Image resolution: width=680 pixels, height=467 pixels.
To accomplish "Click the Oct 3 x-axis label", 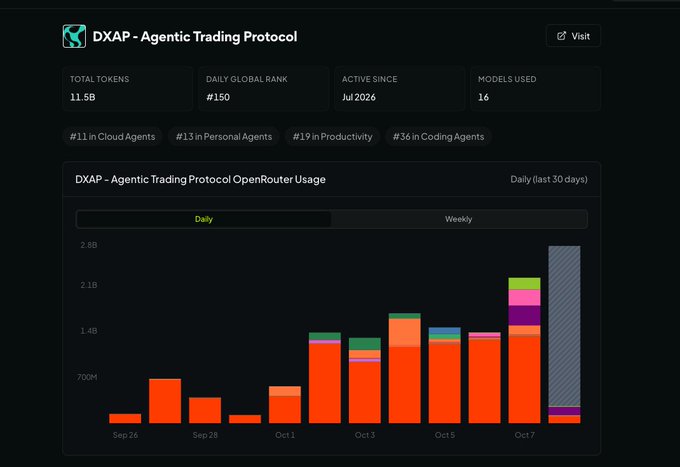I will tap(365, 435).
